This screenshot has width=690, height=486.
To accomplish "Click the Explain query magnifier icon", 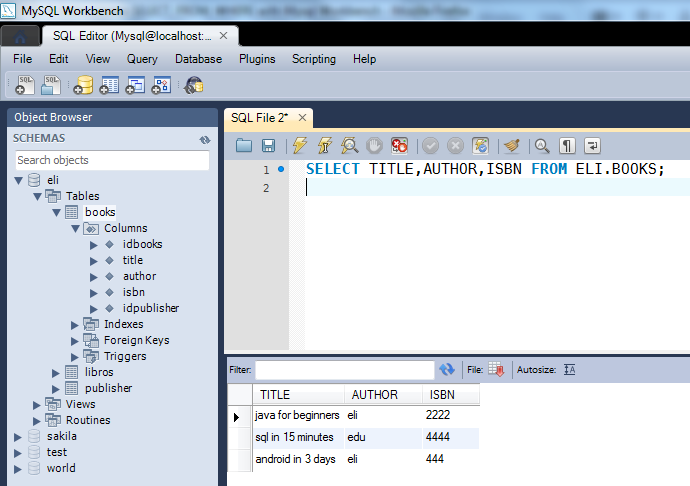I will (349, 145).
